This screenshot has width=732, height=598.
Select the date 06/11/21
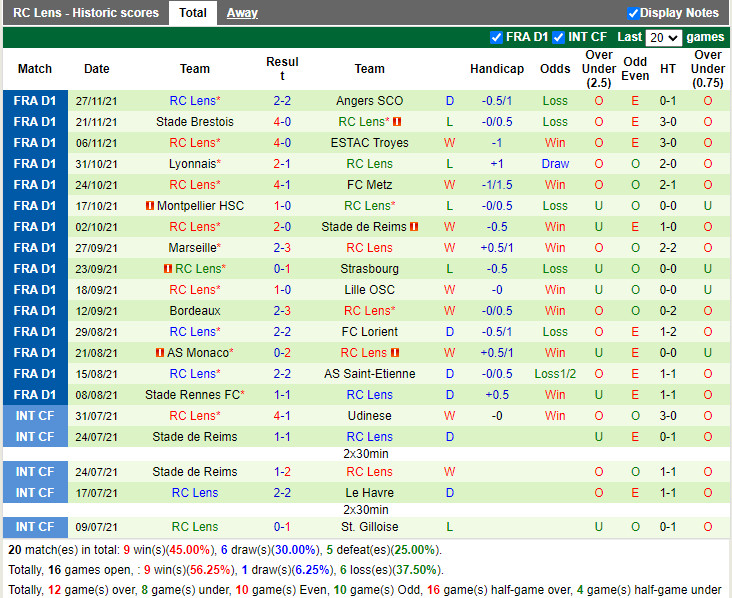(97, 143)
